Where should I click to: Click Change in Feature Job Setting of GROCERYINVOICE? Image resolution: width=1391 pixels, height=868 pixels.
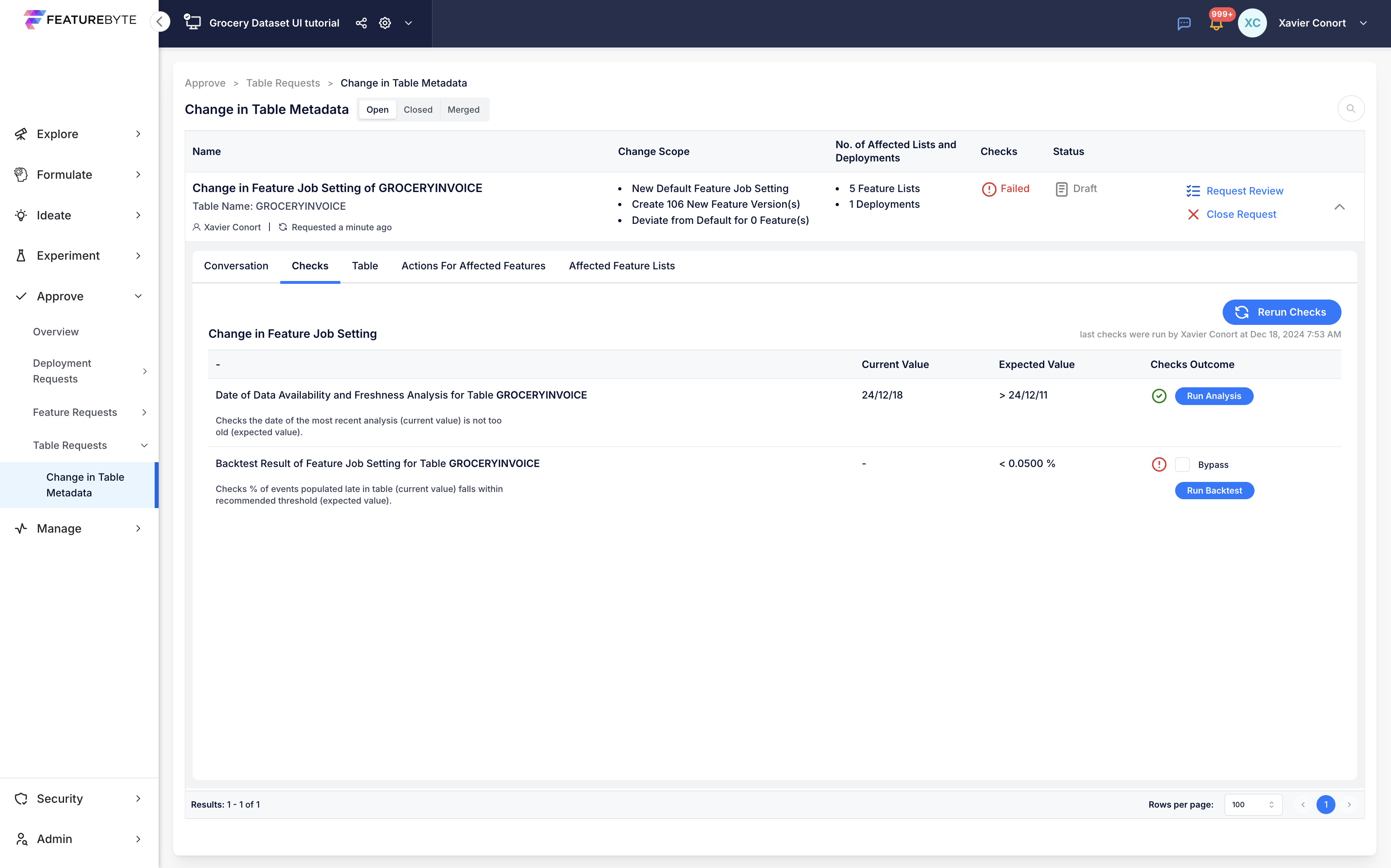click(337, 188)
